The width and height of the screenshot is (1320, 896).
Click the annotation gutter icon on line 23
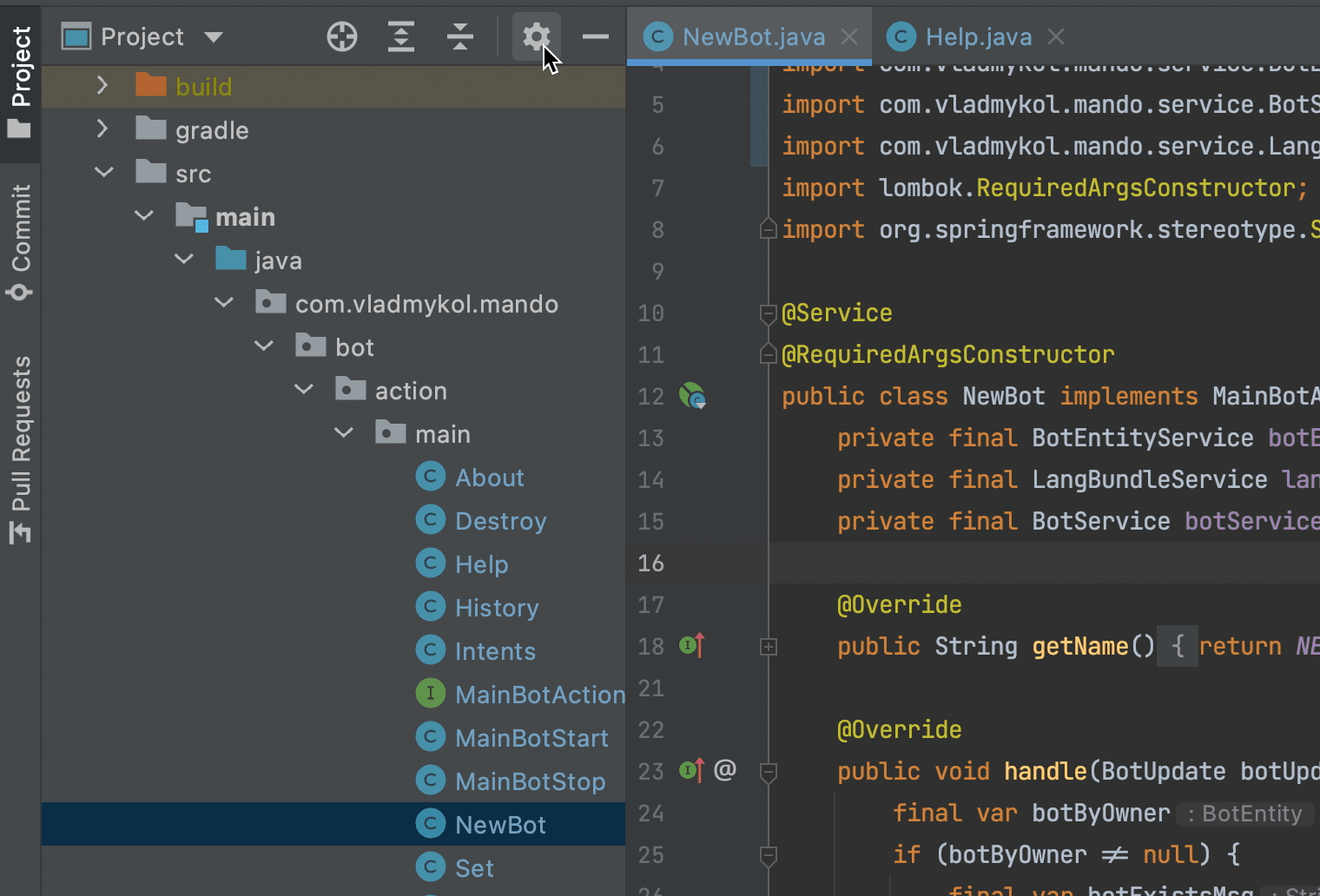pyautogui.click(x=723, y=769)
